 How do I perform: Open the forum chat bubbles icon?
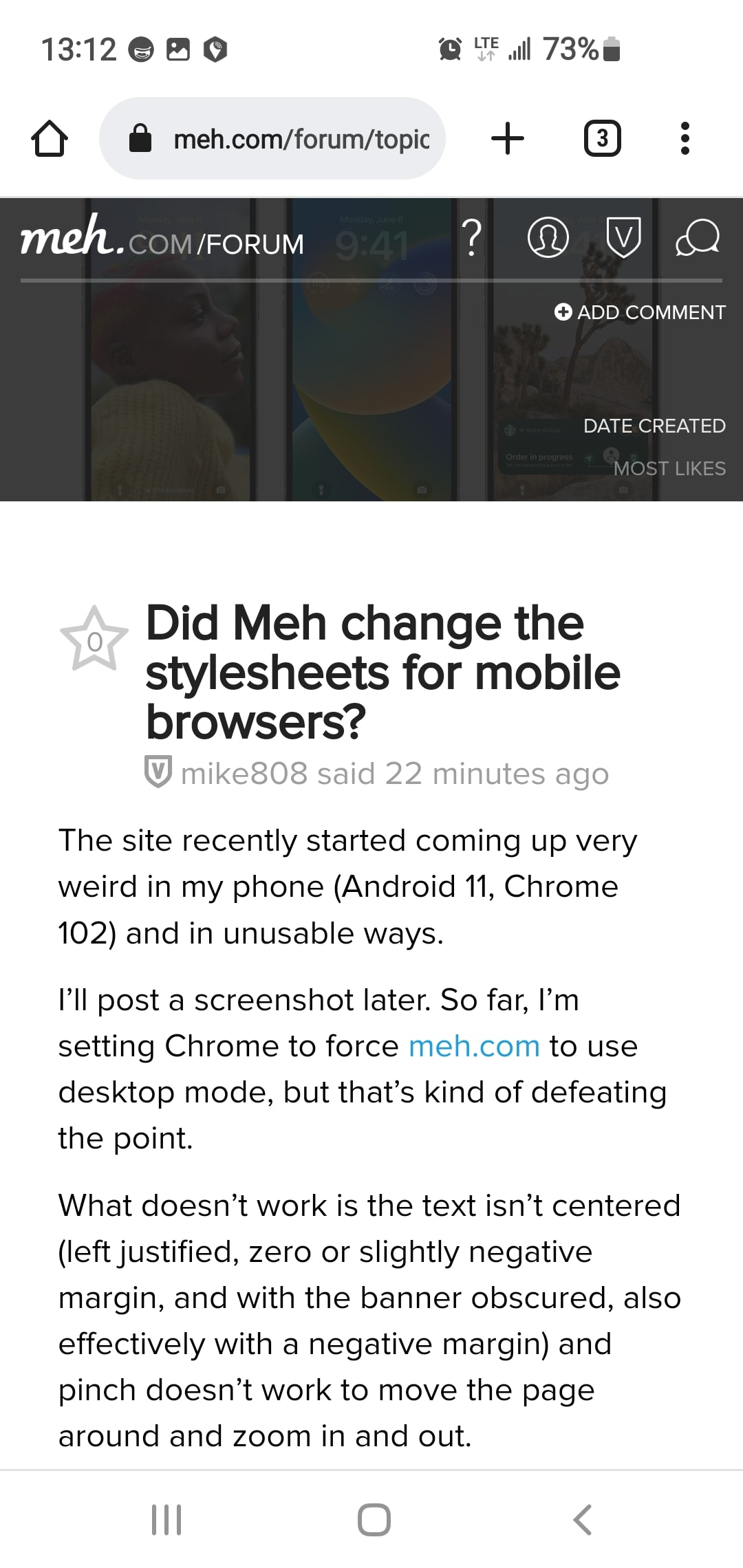click(698, 239)
